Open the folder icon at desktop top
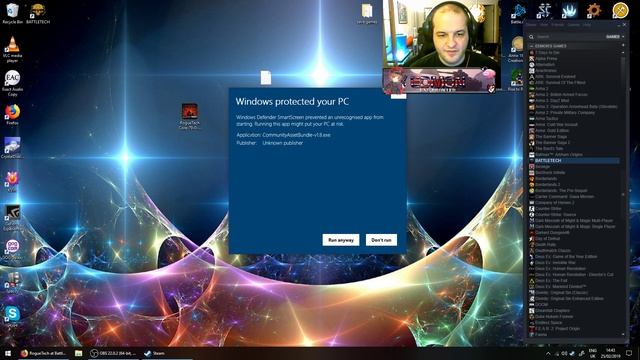The width and height of the screenshot is (640, 360). pyautogui.click(x=367, y=13)
